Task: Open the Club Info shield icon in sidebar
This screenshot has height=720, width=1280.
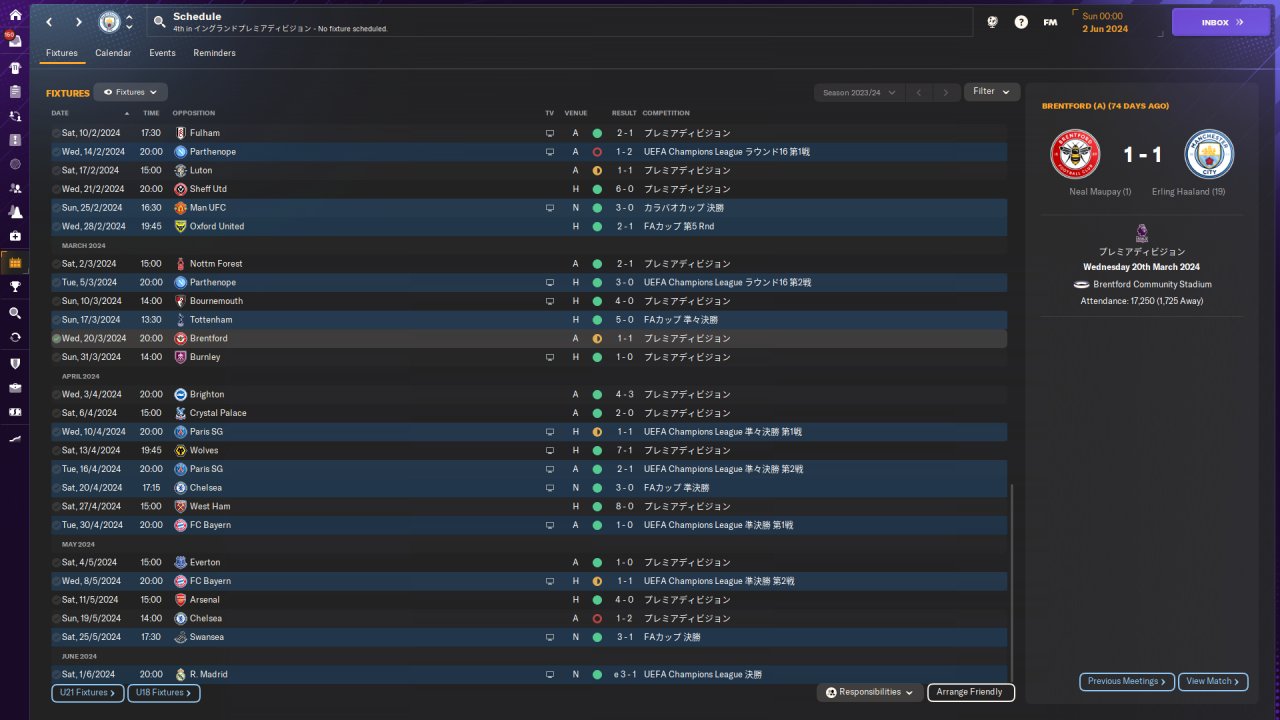Action: [15, 363]
